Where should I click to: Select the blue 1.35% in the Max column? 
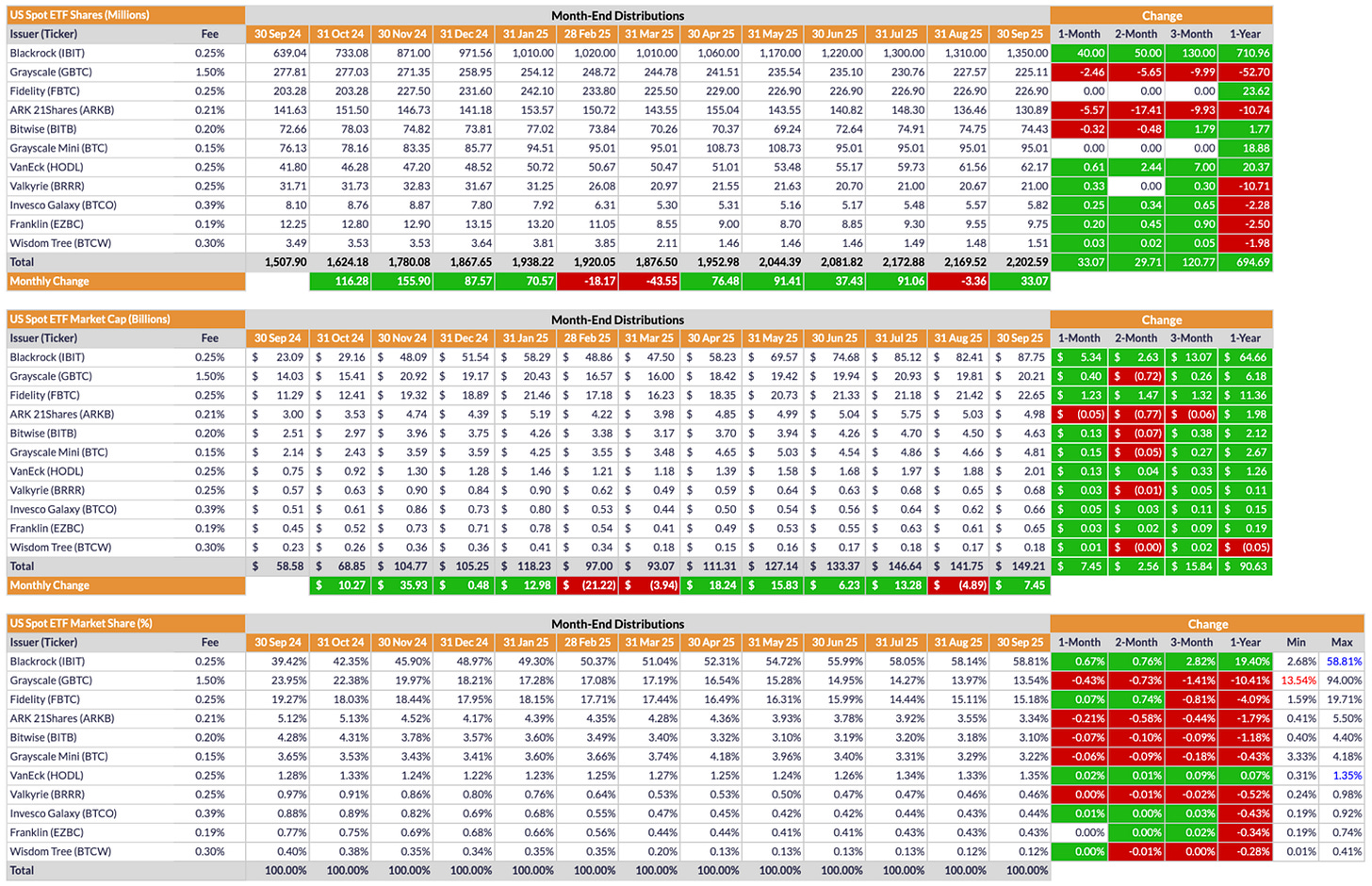(x=1347, y=776)
